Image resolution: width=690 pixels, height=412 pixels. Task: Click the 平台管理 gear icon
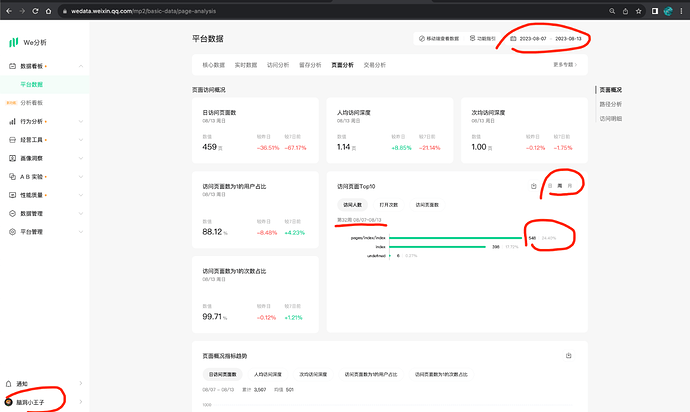12,232
